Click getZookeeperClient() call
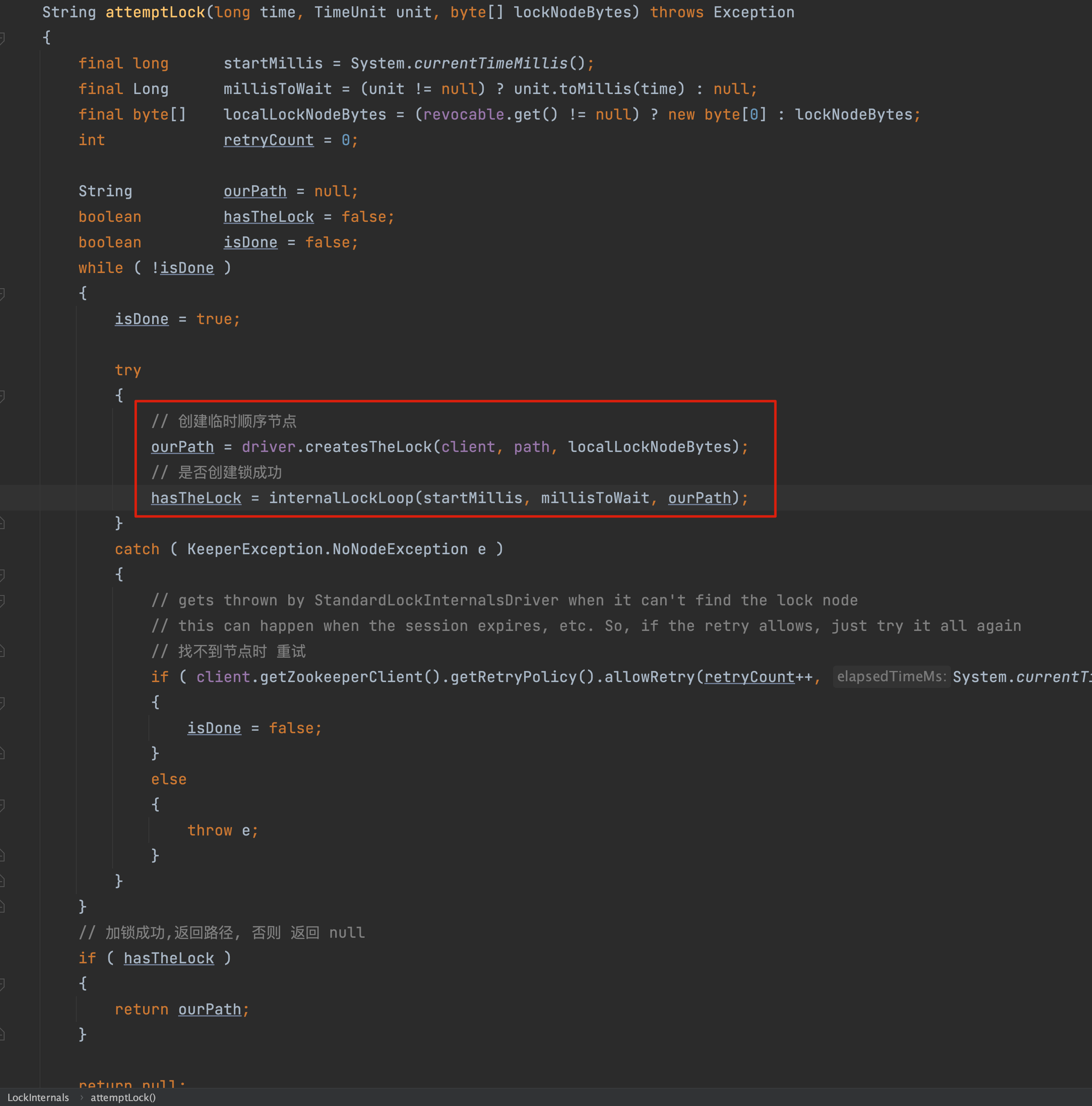 350,677
